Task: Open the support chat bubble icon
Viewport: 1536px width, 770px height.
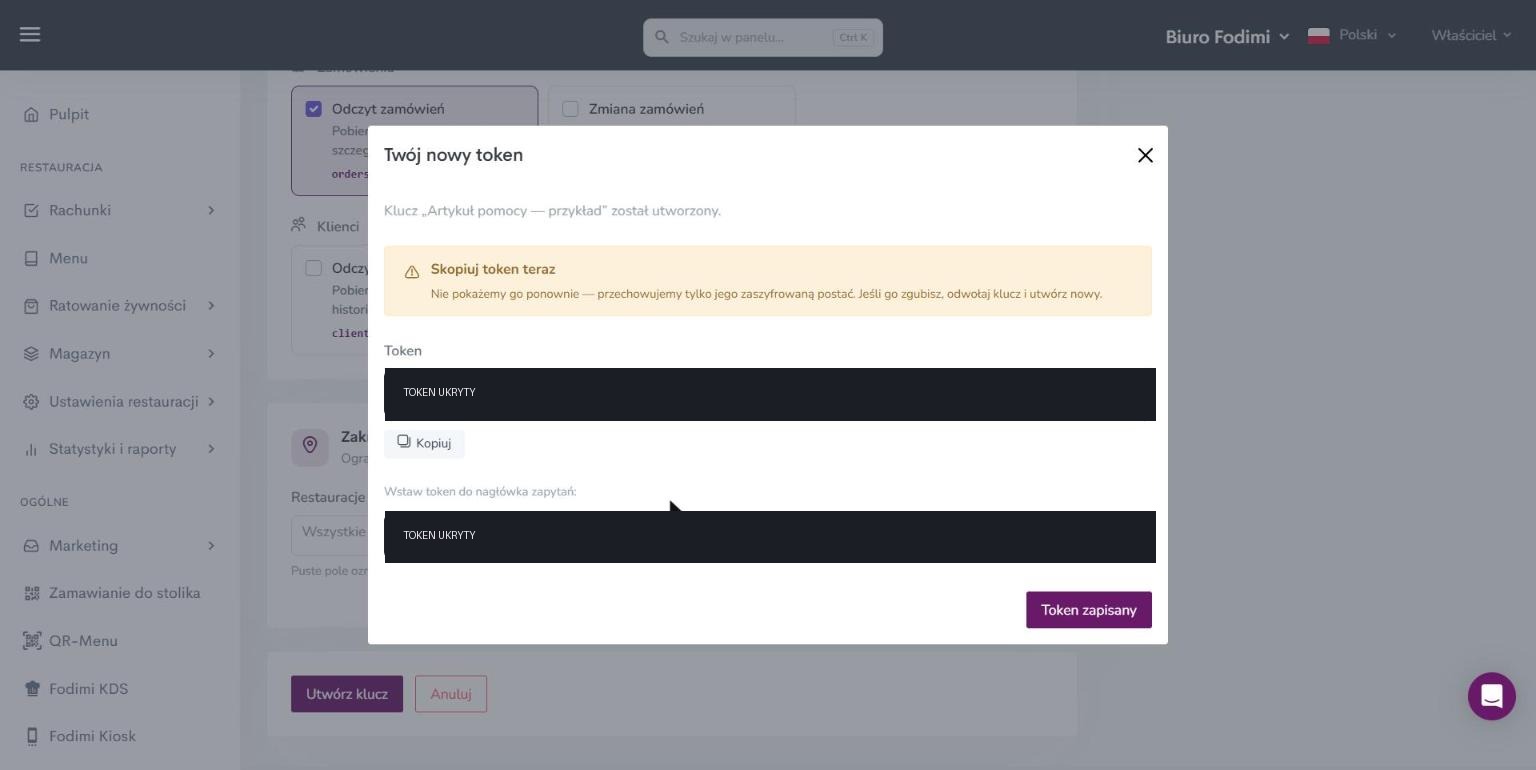Action: [1491, 696]
